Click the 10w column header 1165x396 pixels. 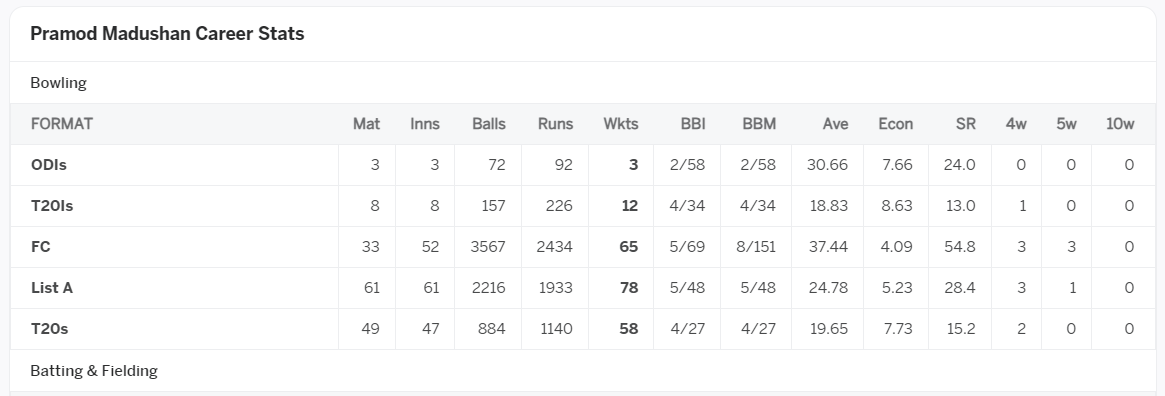[1120, 124]
